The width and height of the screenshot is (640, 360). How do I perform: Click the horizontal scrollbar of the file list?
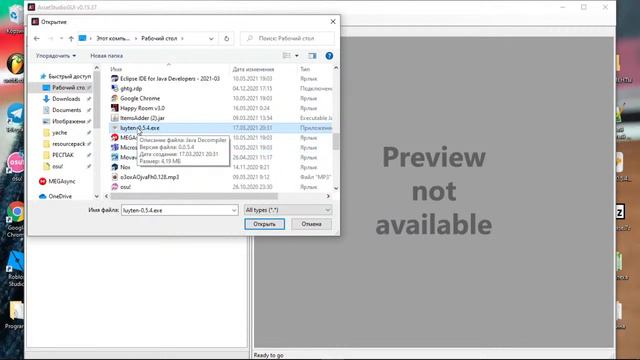(x=194, y=196)
